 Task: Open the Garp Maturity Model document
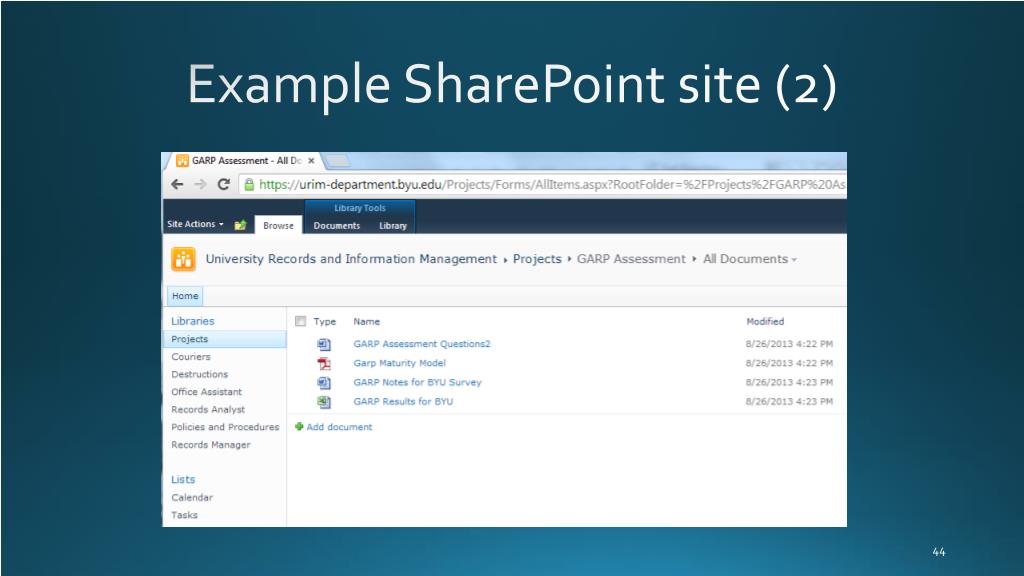point(400,363)
